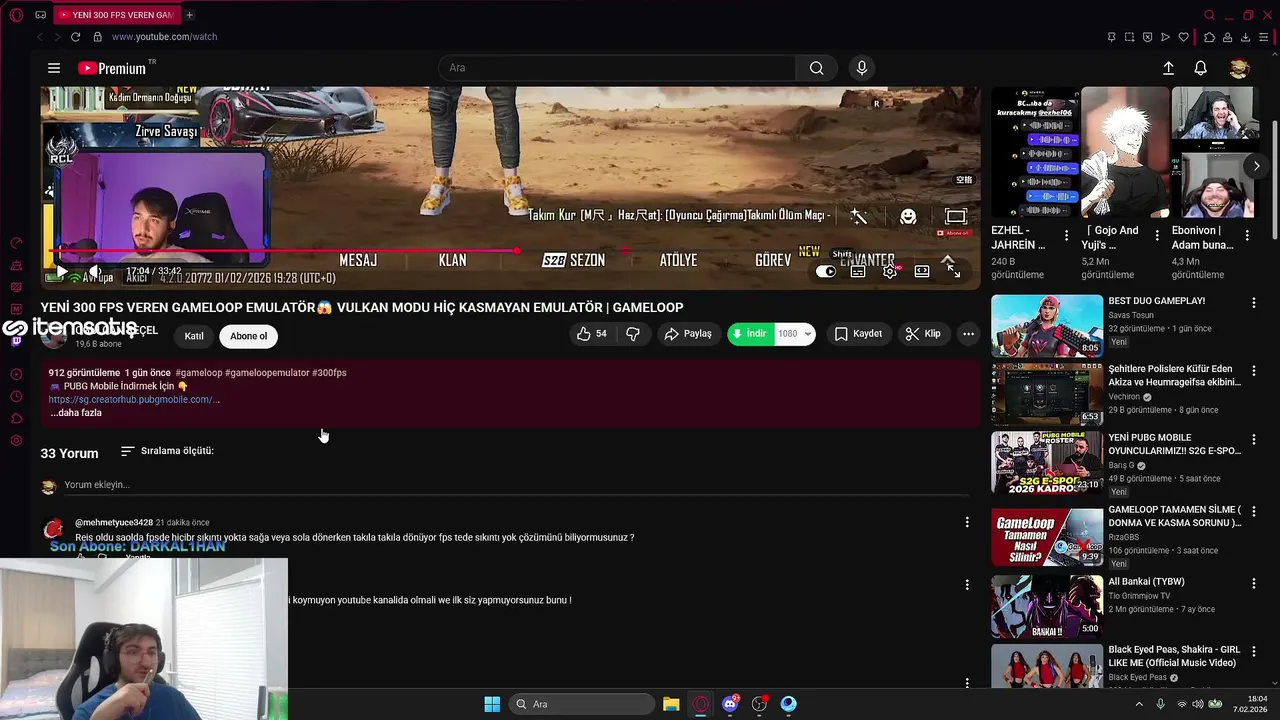1280x720 pixels.
Task: Open Opera flow send icon
Action: 1166,37
